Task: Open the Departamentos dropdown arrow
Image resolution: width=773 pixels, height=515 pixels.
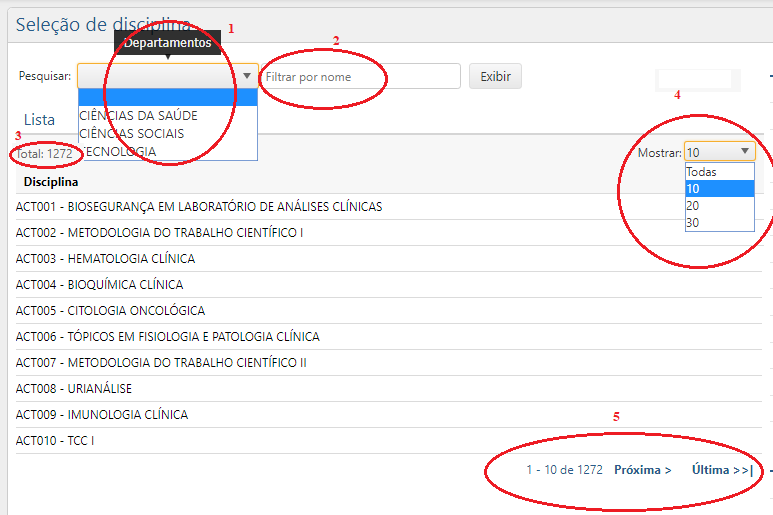Action: (x=247, y=76)
